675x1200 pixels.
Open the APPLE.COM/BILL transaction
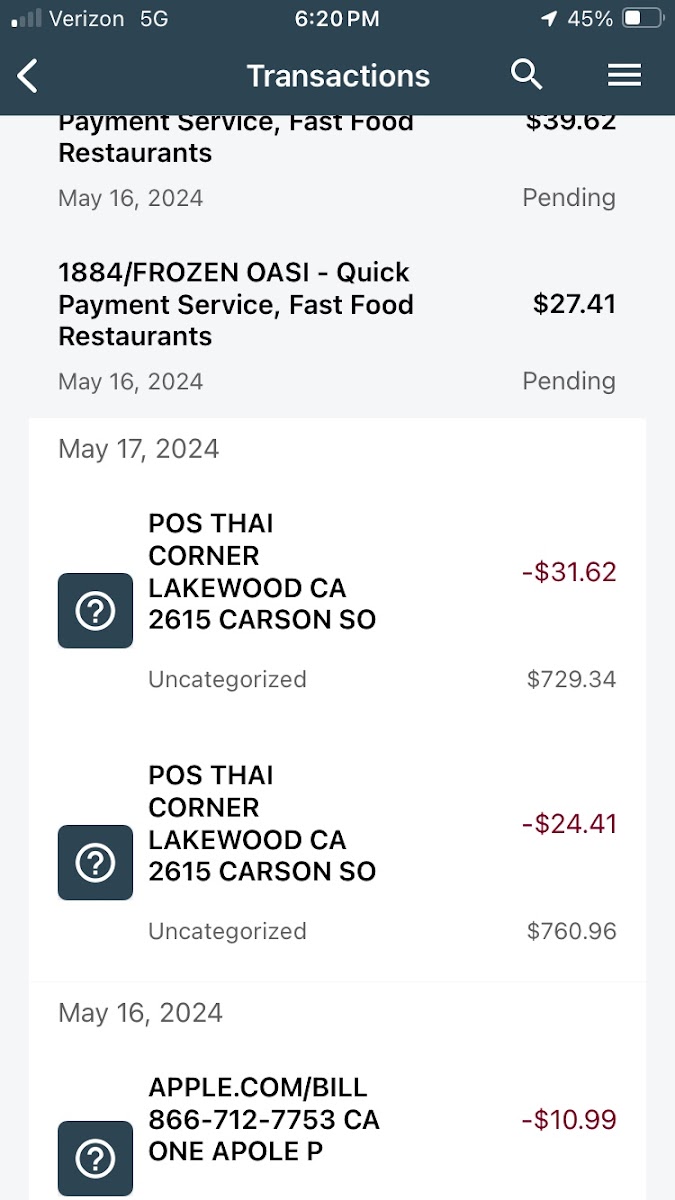[264, 1119]
